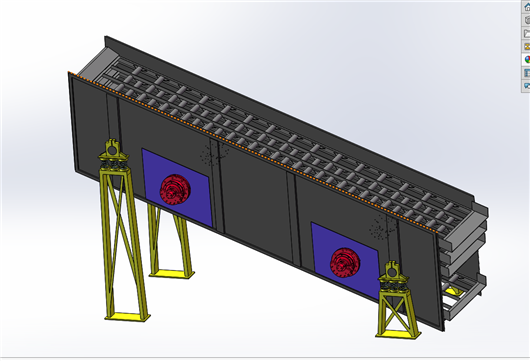Open the View Palette task pane tab

click(x=527, y=46)
